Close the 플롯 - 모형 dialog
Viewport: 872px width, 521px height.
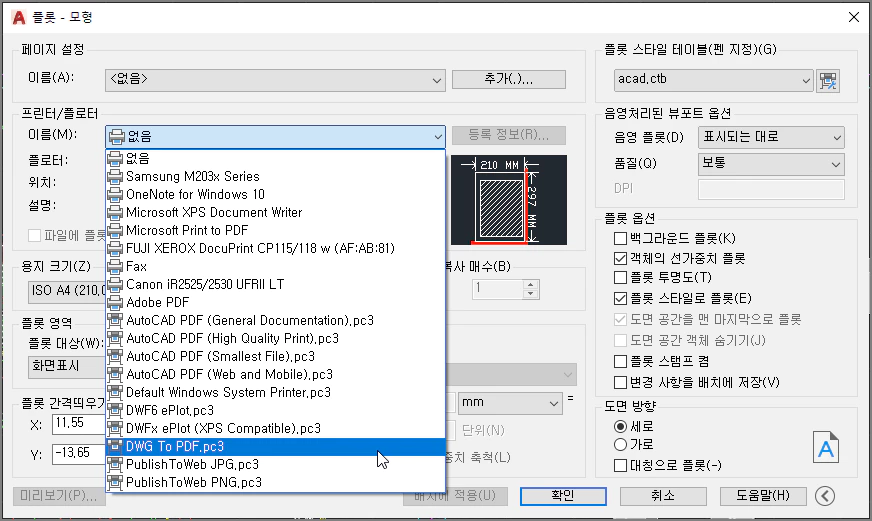click(x=854, y=17)
